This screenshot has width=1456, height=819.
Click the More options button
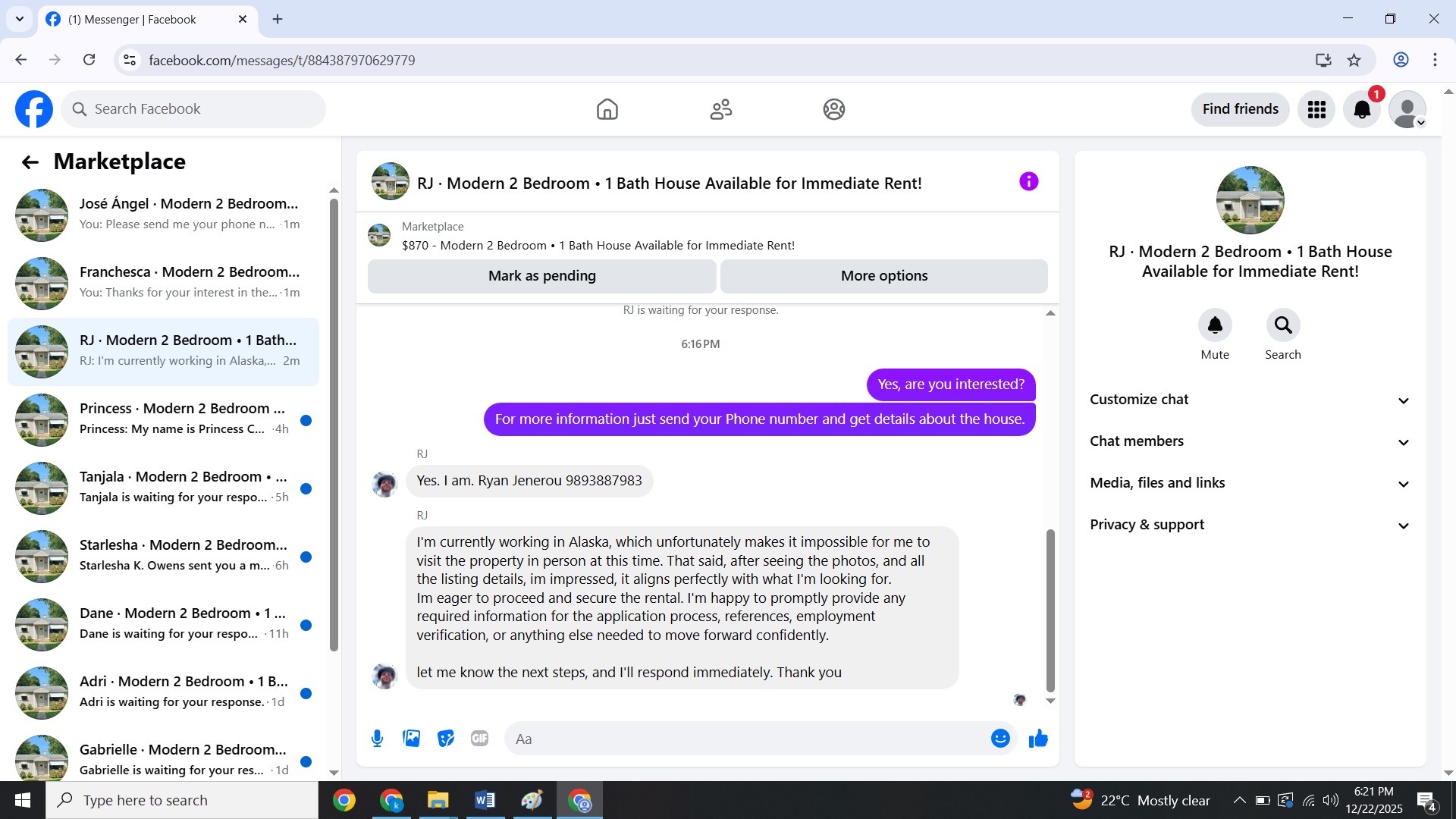(883, 276)
